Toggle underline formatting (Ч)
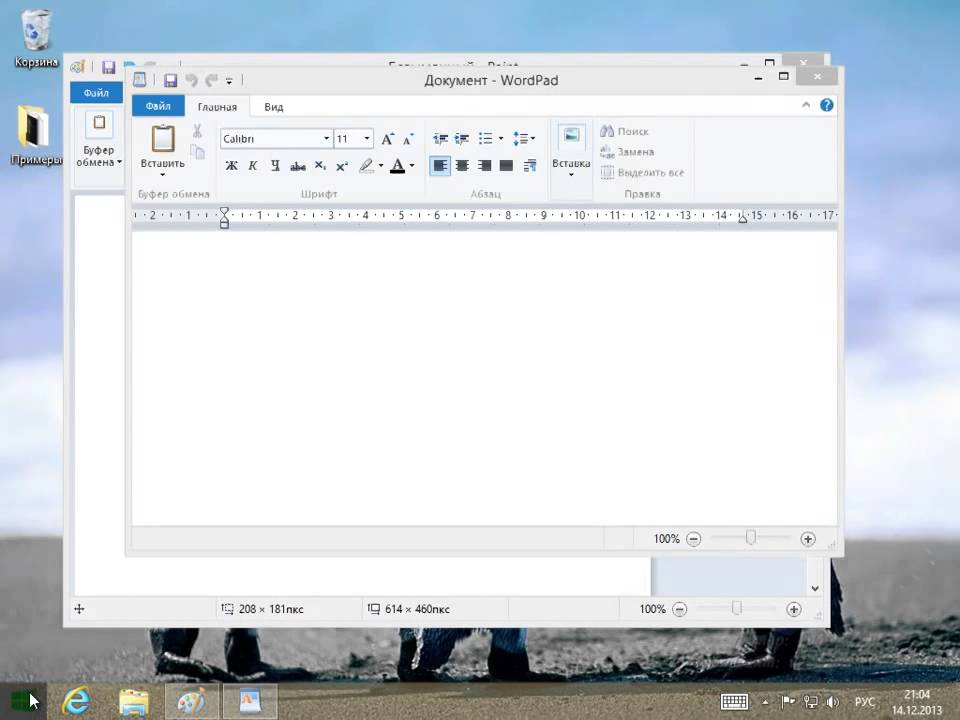This screenshot has height=720, width=960. pyautogui.click(x=276, y=165)
